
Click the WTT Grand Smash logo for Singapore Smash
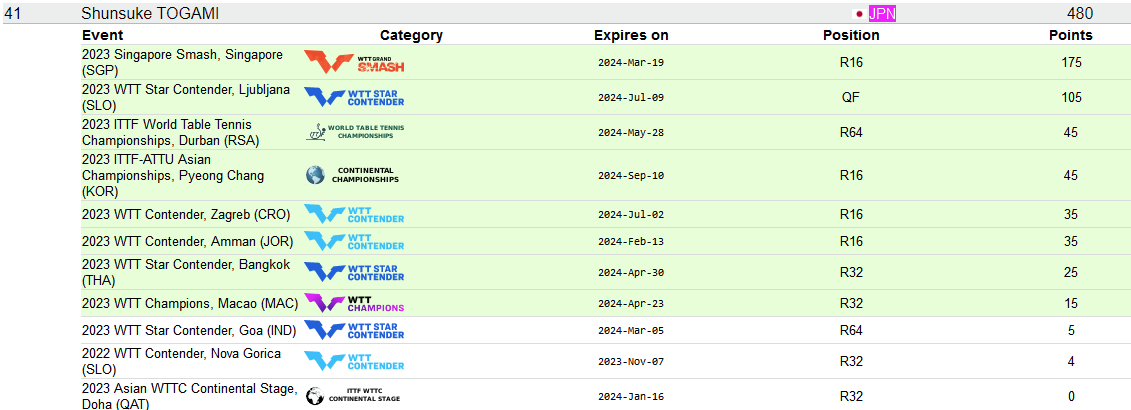353,62
